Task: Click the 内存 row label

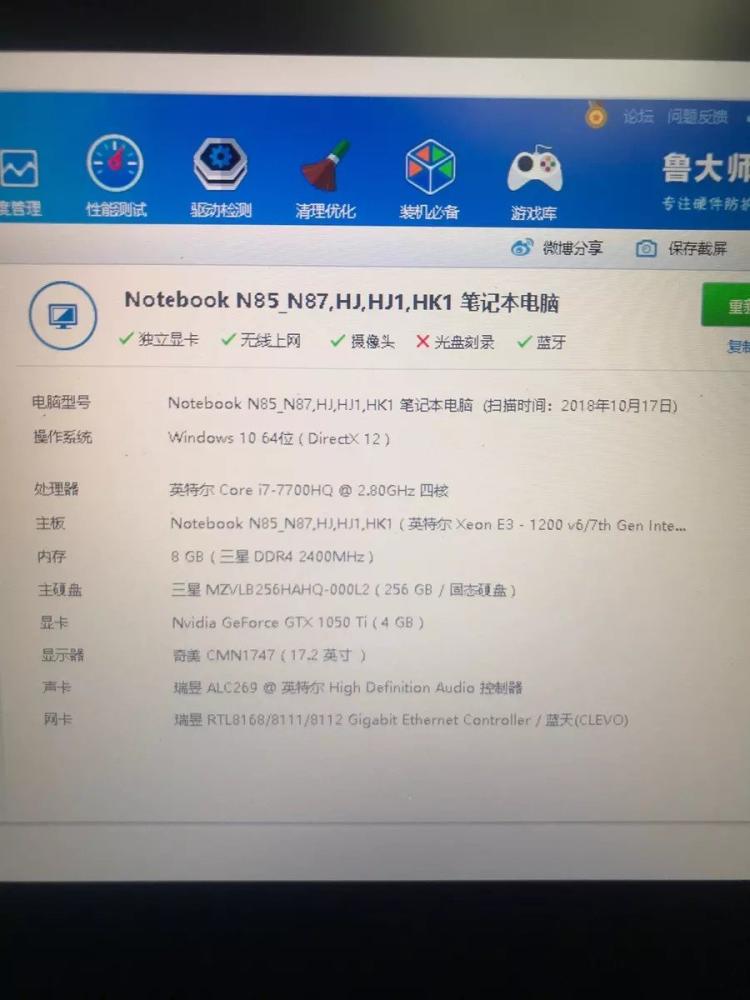Action: (x=52, y=556)
